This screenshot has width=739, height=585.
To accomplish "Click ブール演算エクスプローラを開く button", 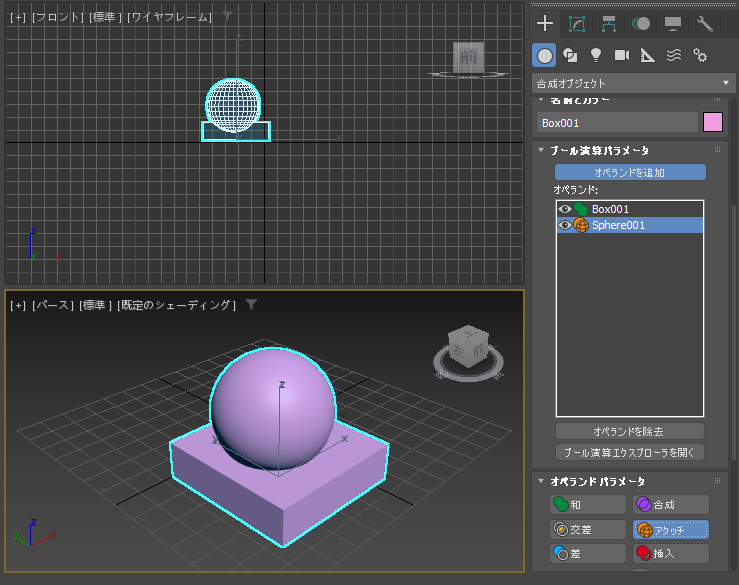I will click(x=630, y=453).
